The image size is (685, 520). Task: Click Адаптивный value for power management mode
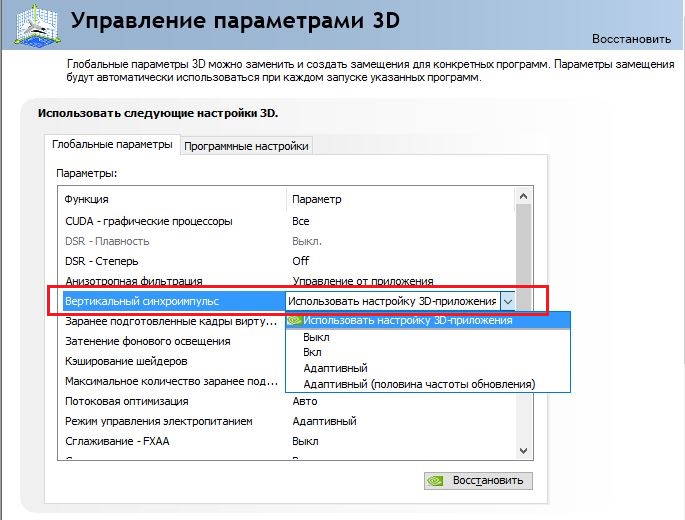[324, 421]
